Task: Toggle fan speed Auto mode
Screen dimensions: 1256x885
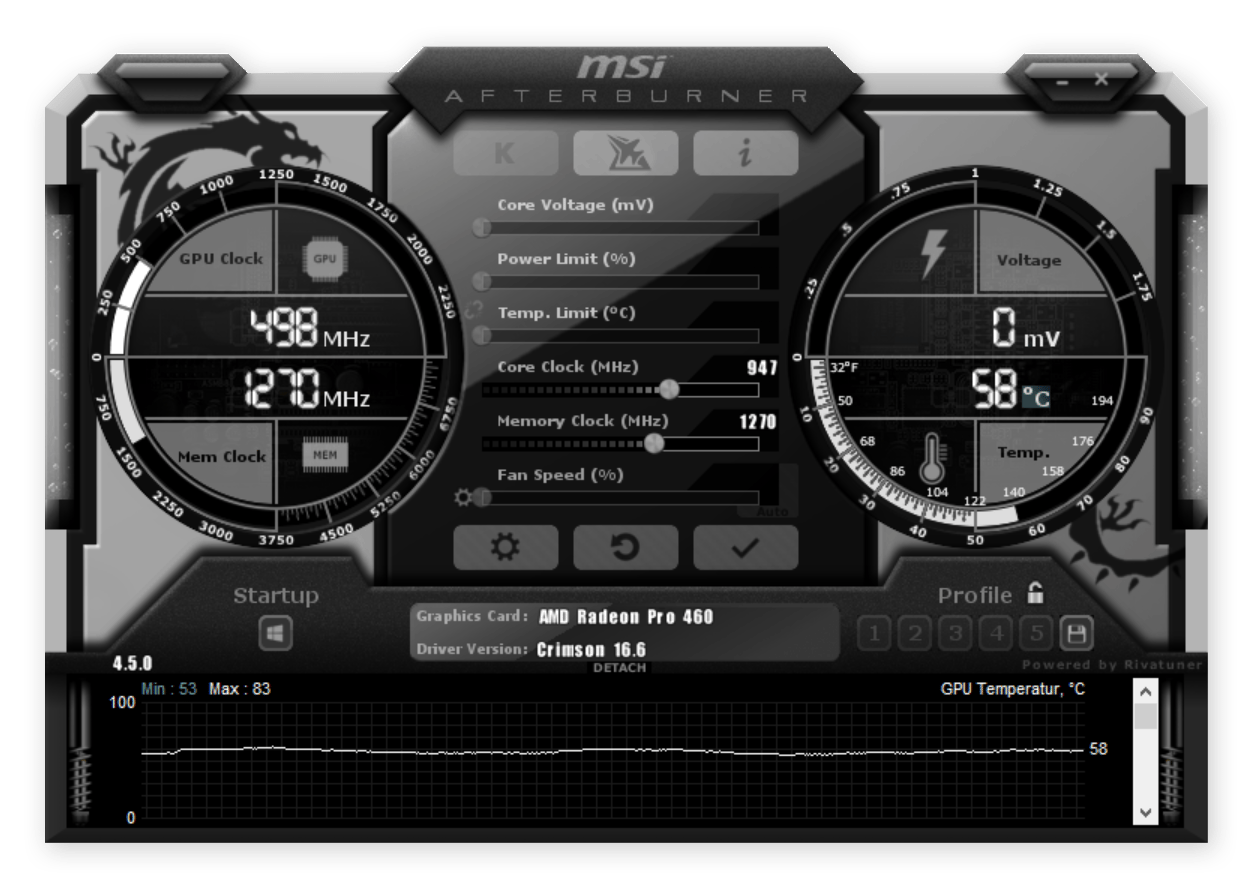Action: tap(772, 511)
